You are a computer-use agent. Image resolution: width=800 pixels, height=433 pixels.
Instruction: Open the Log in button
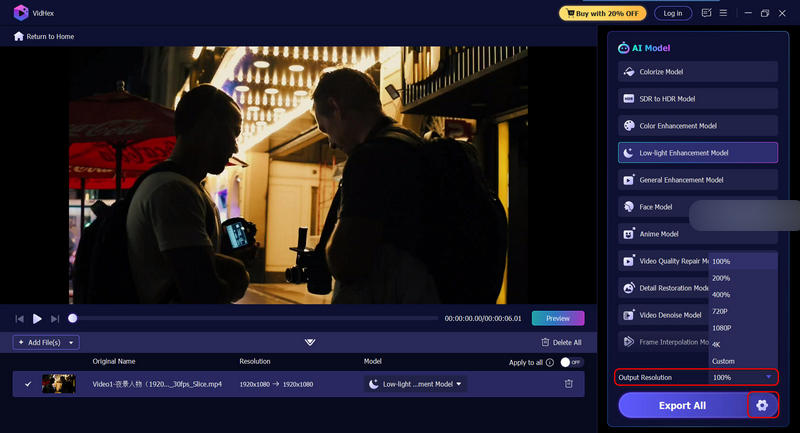point(673,13)
